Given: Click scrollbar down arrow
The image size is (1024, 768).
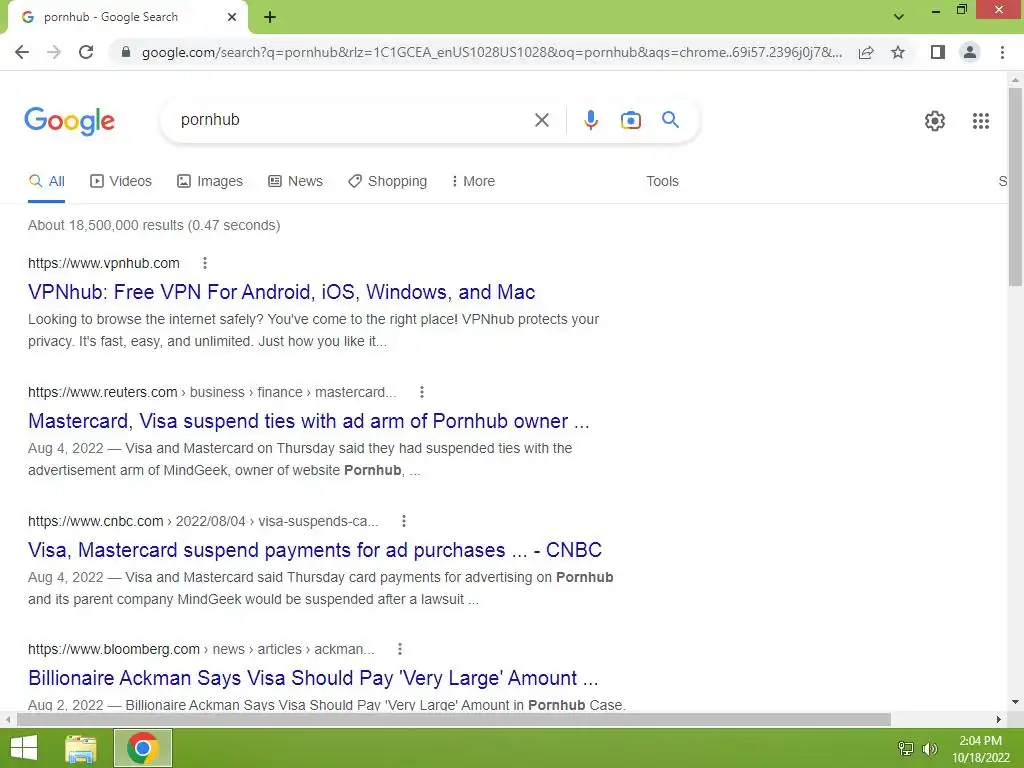Looking at the screenshot, I should [1015, 703].
